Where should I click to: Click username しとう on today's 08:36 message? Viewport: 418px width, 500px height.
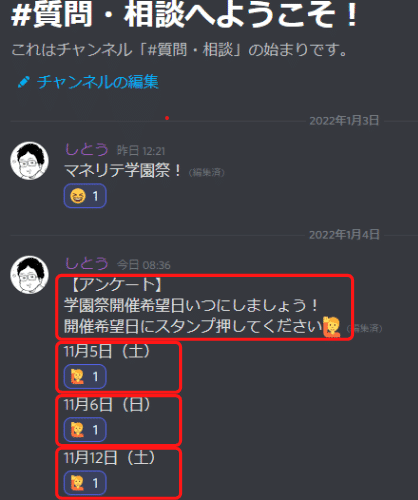point(87,264)
